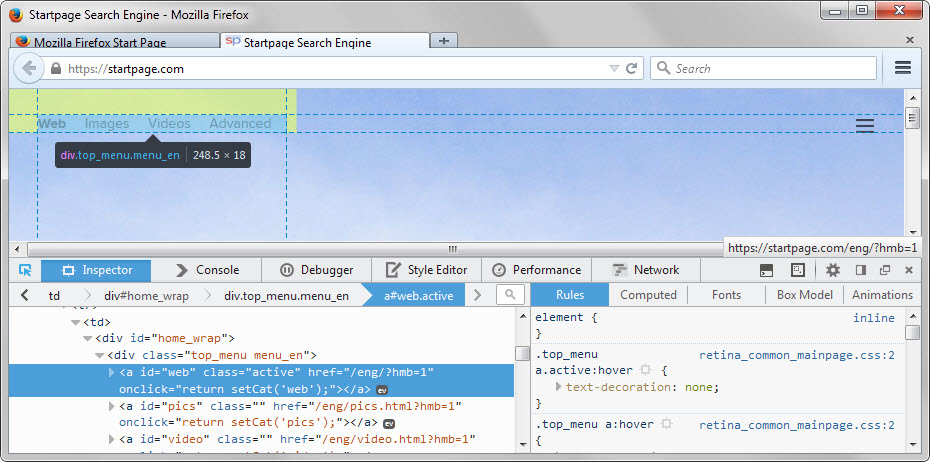This screenshot has width=930, height=462.
Task: Dock devtools to the side of window
Action: click(861, 270)
